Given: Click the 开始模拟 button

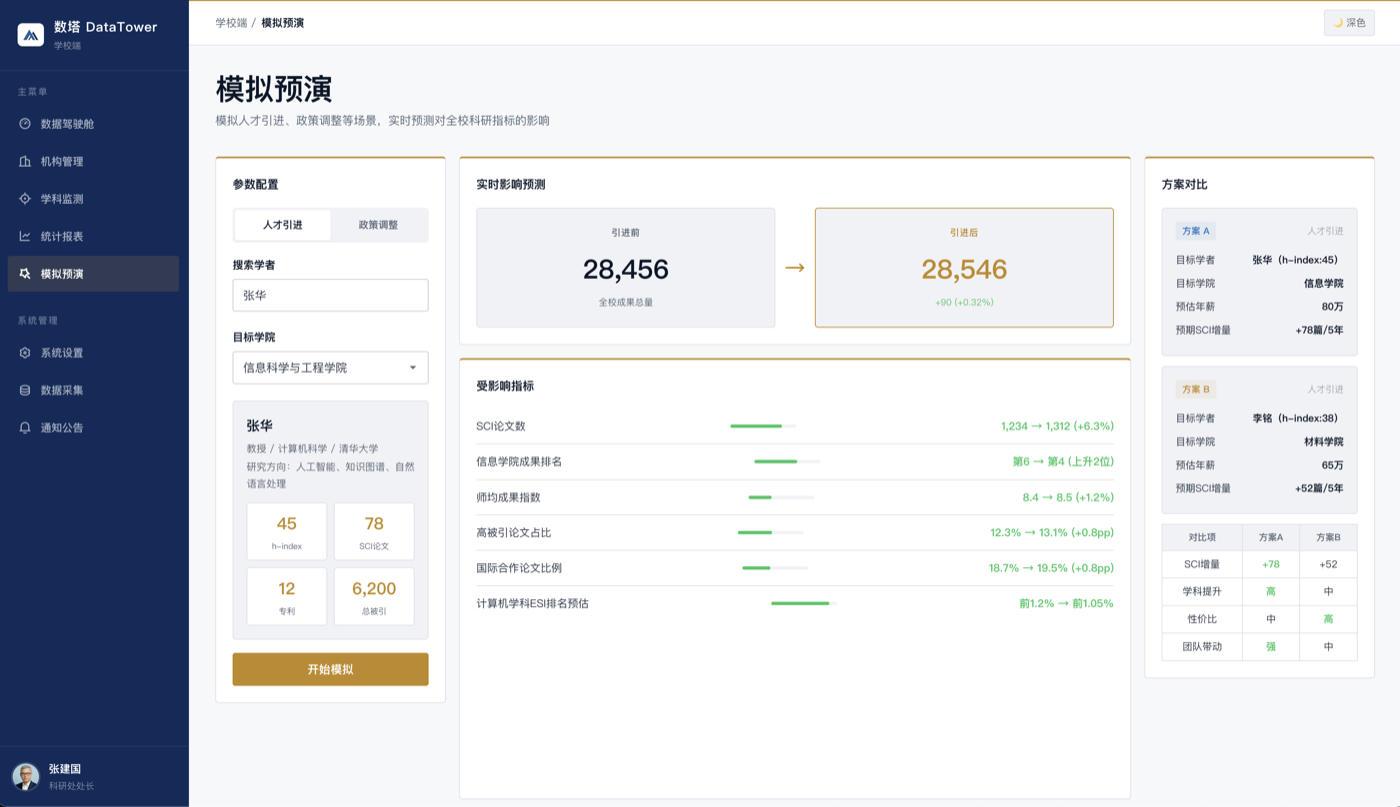Looking at the screenshot, I should point(330,669).
